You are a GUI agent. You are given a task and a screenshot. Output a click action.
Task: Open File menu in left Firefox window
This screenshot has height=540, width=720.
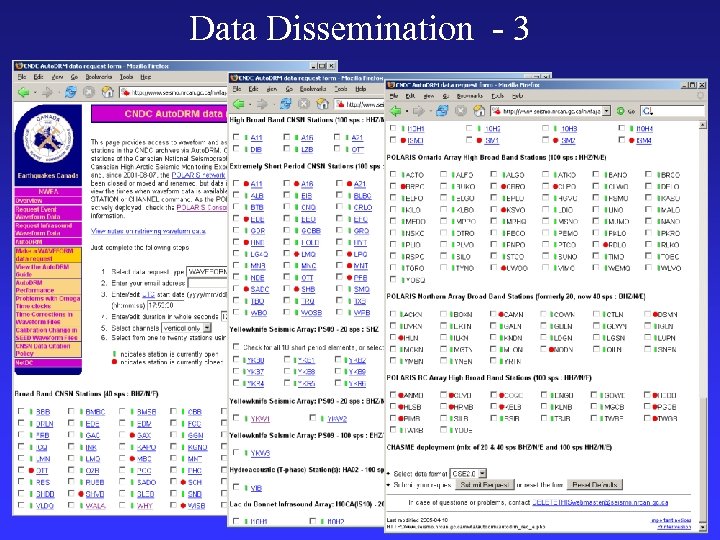(22, 77)
